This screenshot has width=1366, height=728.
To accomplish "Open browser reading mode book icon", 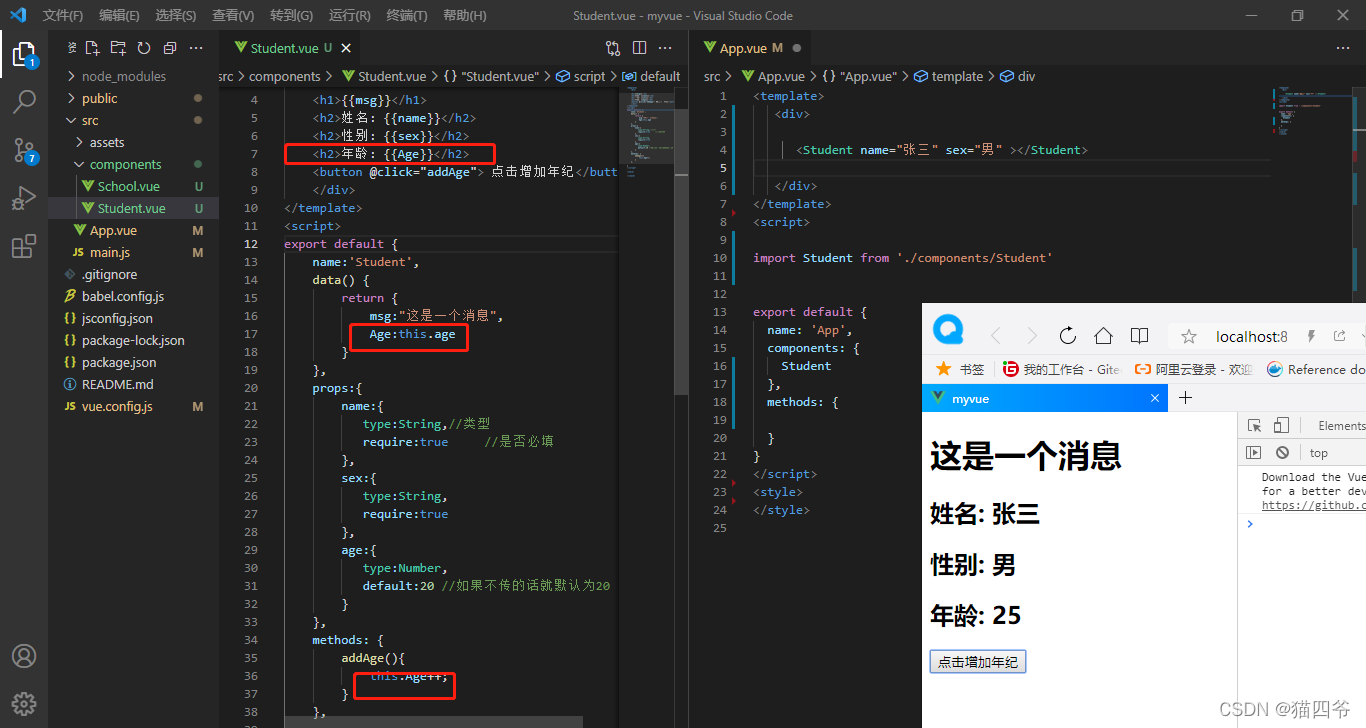I will [x=1139, y=336].
